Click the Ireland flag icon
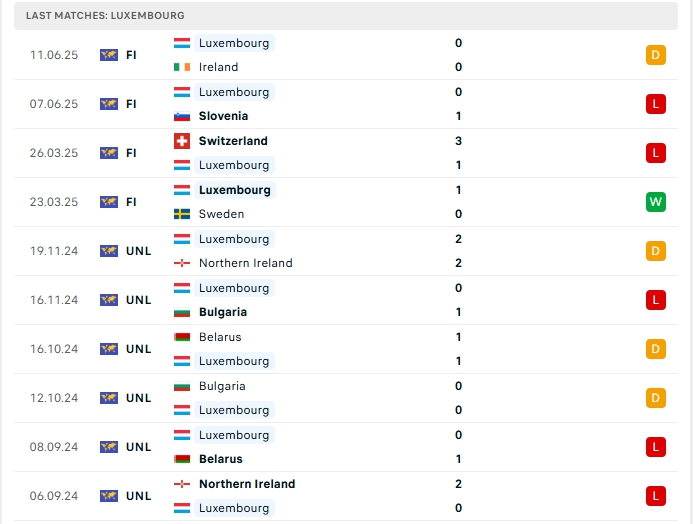 click(182, 67)
